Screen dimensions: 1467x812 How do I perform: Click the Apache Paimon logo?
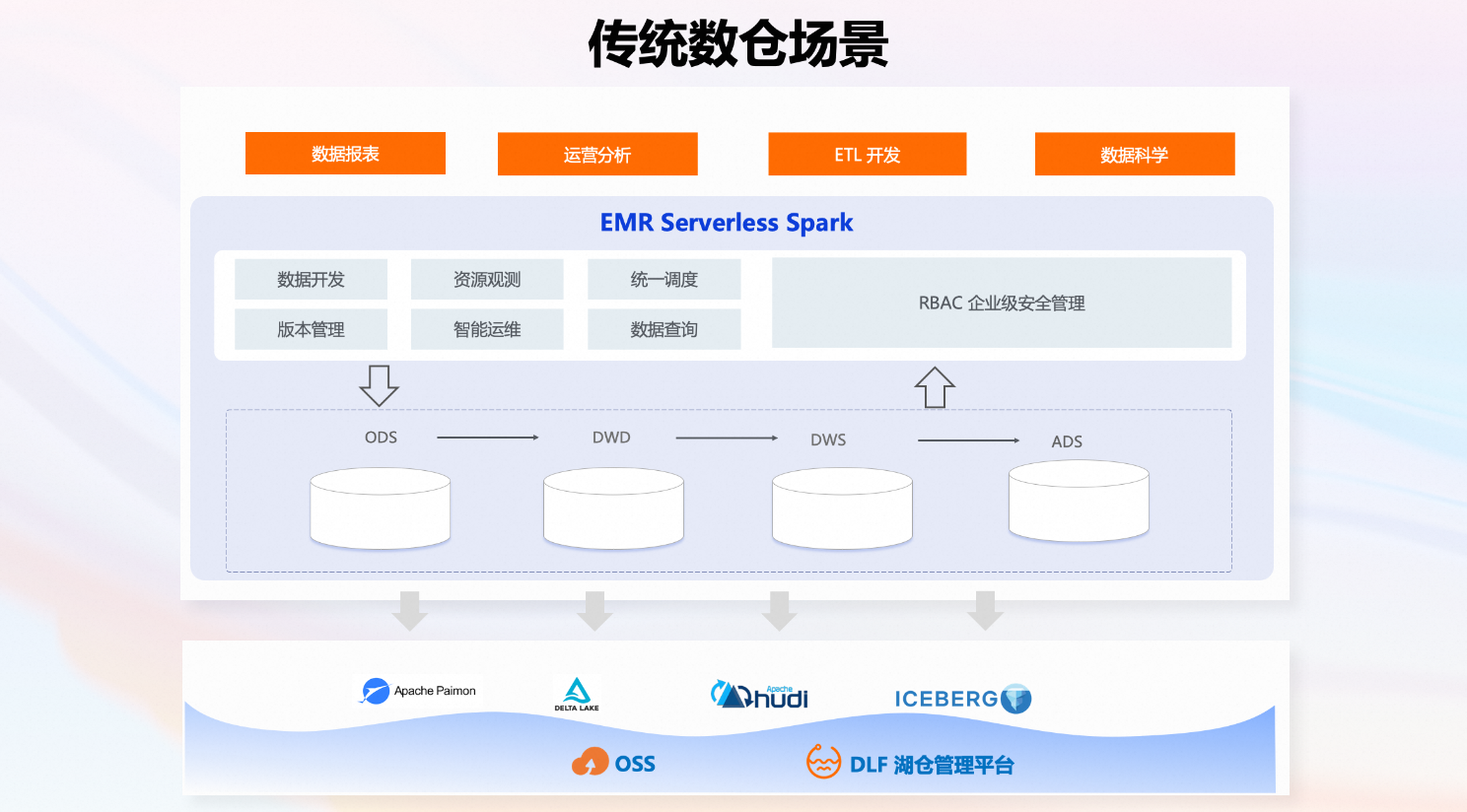click(418, 691)
